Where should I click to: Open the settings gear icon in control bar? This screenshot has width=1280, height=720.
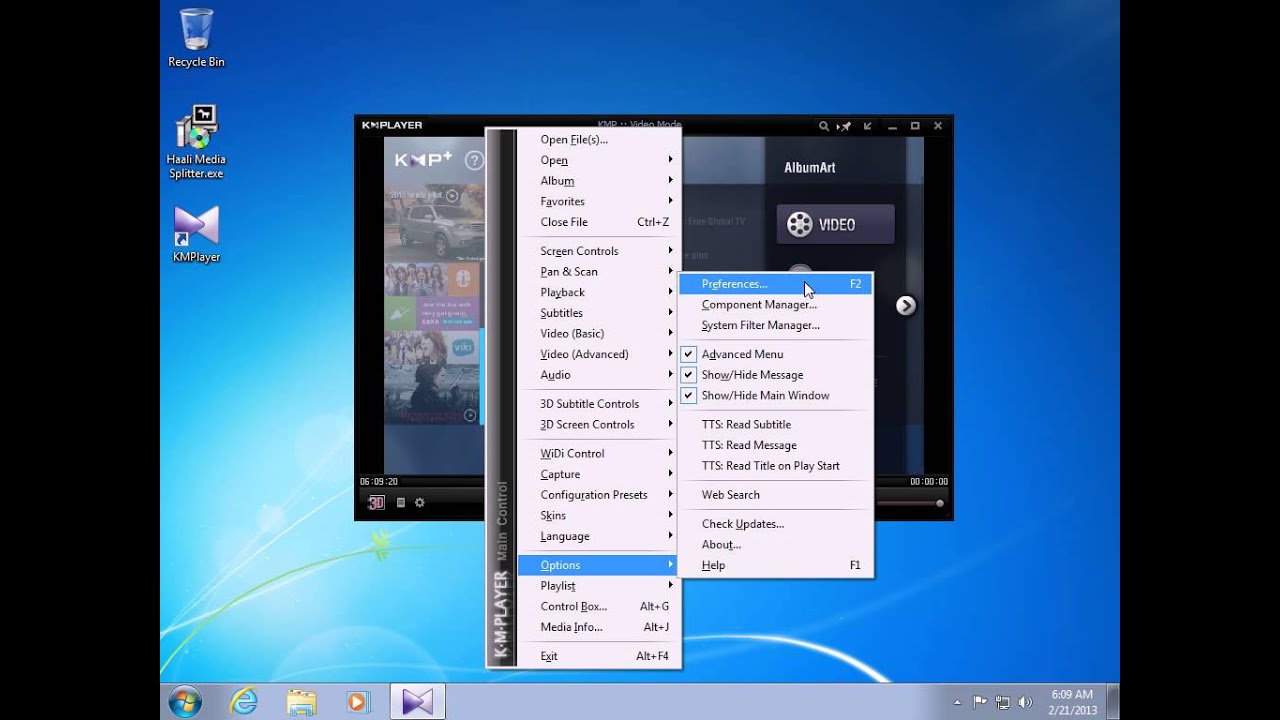420,502
